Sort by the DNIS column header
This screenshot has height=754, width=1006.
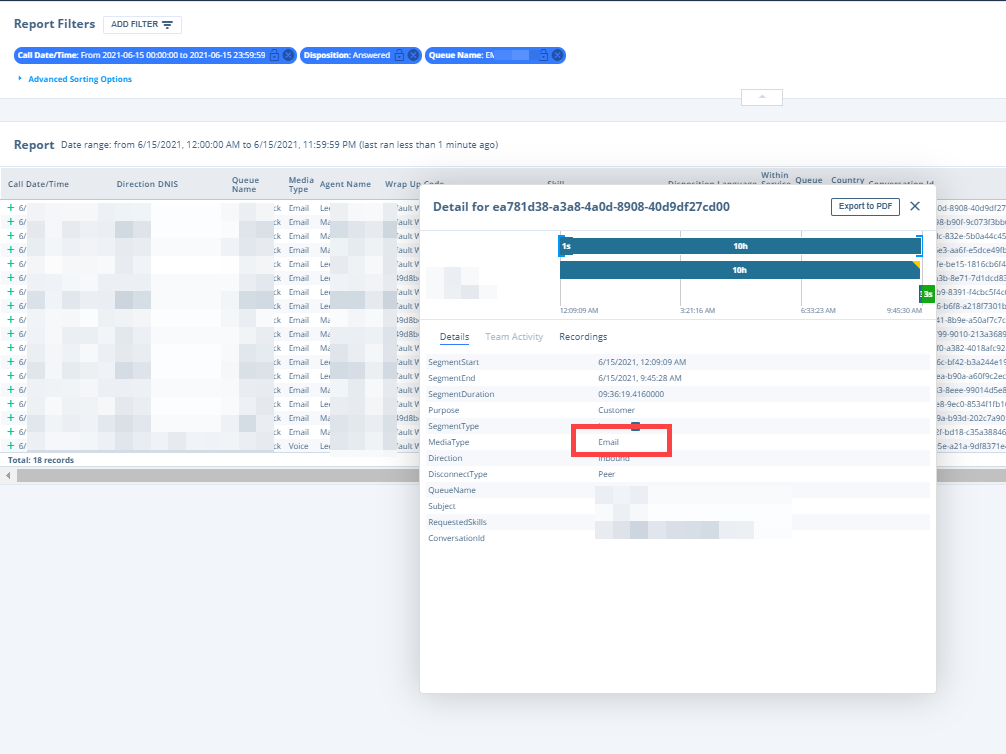(168, 184)
